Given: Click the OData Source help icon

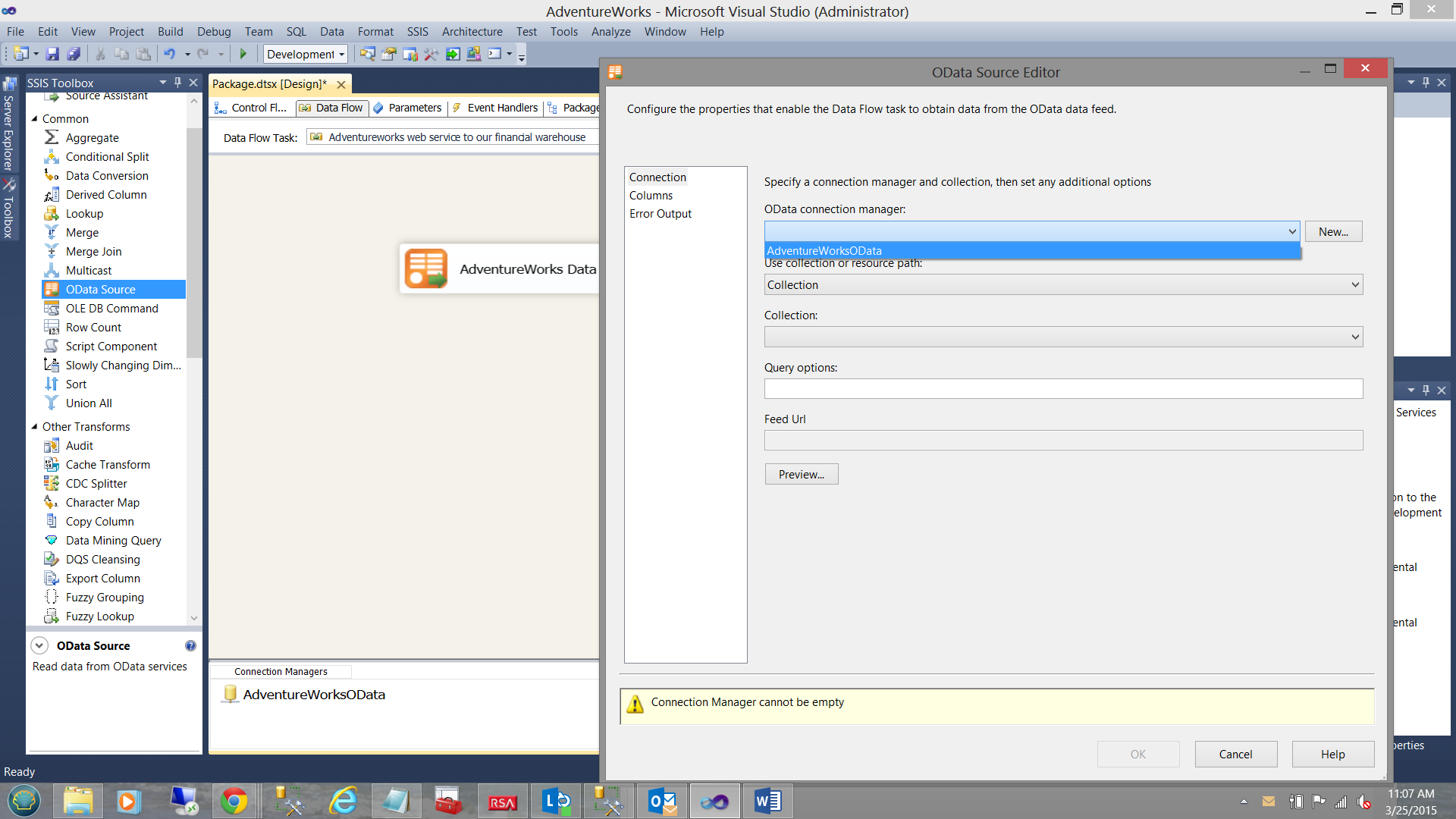Looking at the screenshot, I should pos(190,645).
